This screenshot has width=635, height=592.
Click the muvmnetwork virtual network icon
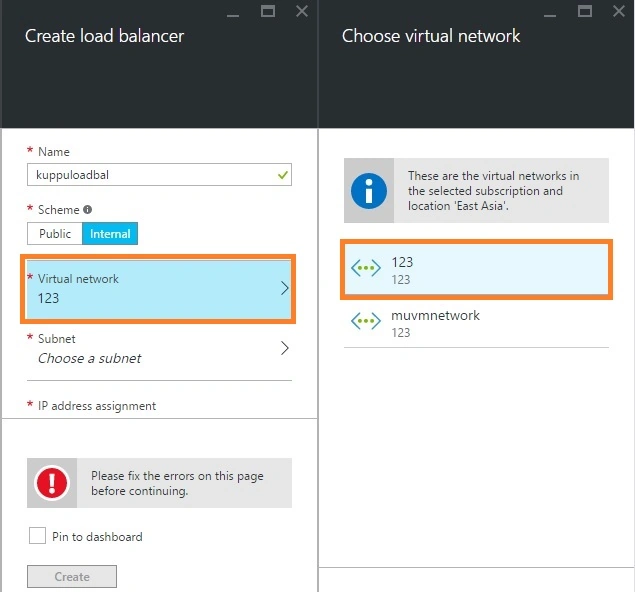click(x=366, y=321)
